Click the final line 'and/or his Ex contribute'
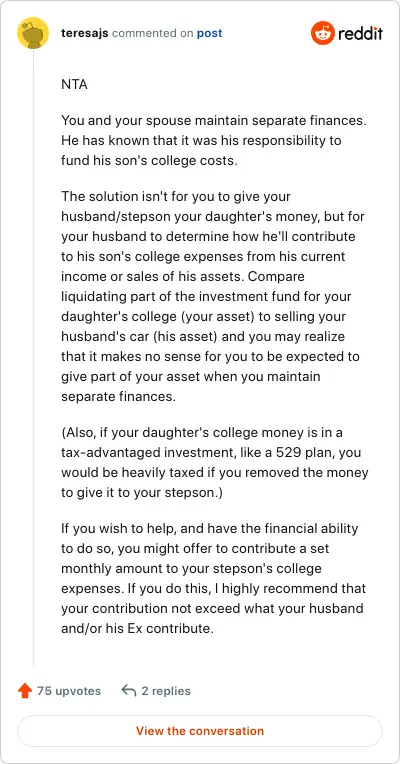The height and width of the screenshot is (764, 400). [x=137, y=628]
